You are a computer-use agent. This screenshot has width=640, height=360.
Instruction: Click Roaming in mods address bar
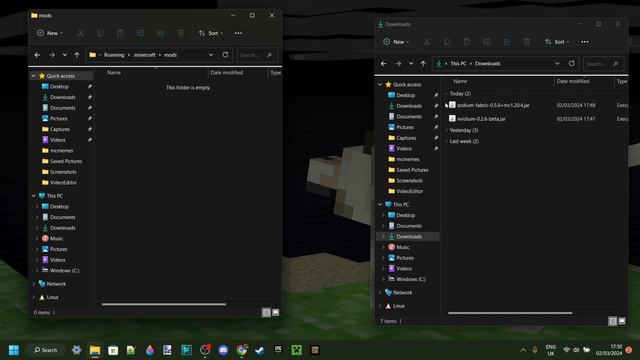point(114,55)
